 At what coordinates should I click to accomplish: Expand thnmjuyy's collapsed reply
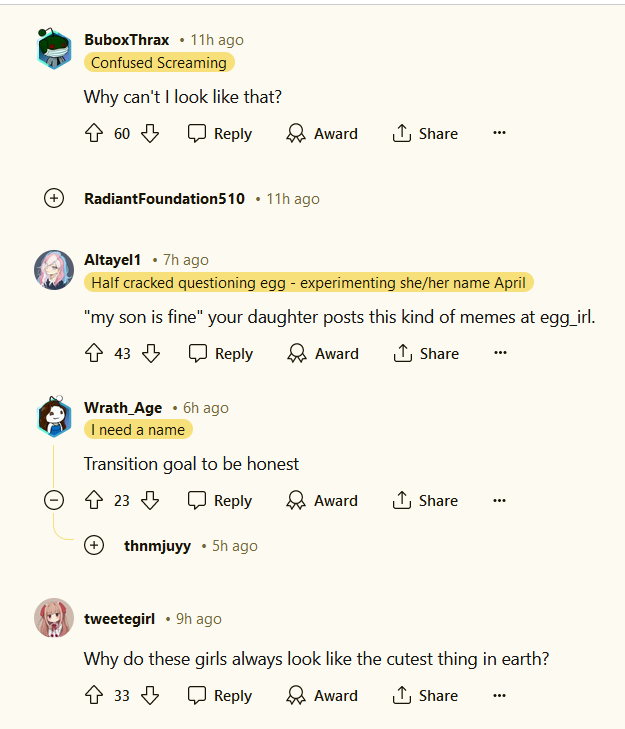(x=94, y=546)
